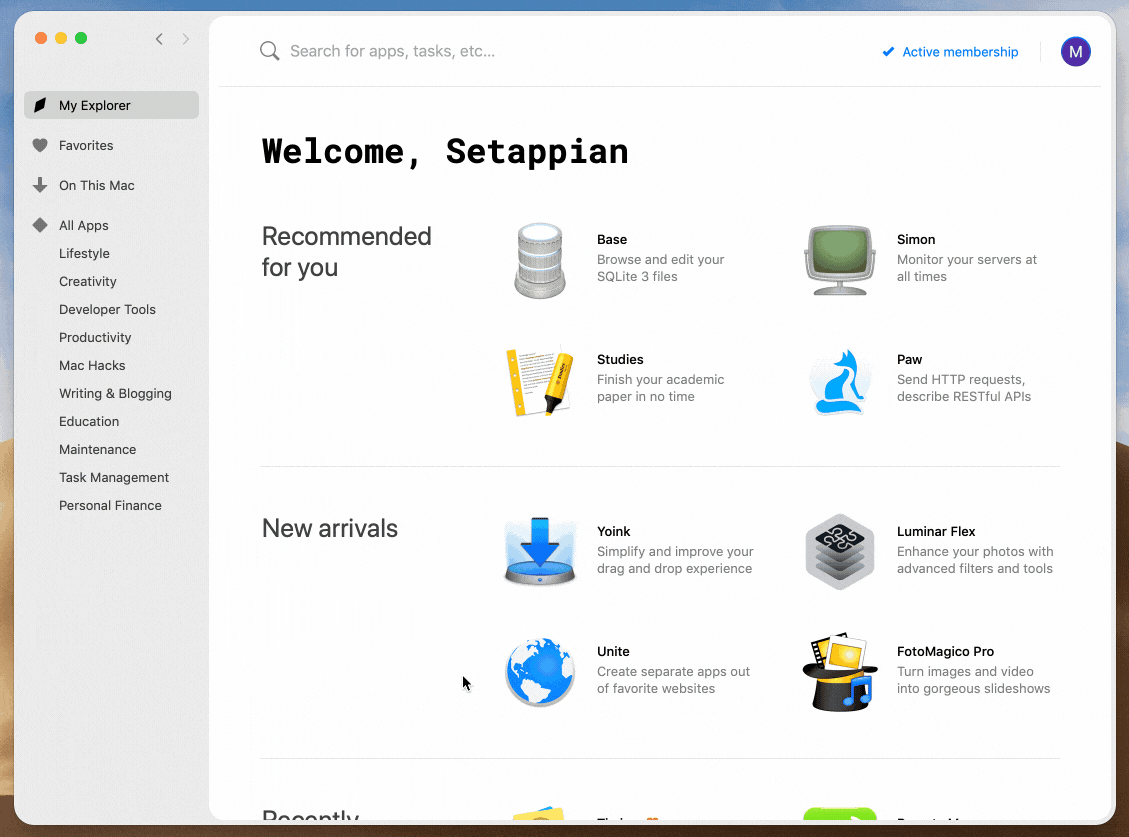Select the Education category
The width and height of the screenshot is (1129, 837).
(89, 422)
